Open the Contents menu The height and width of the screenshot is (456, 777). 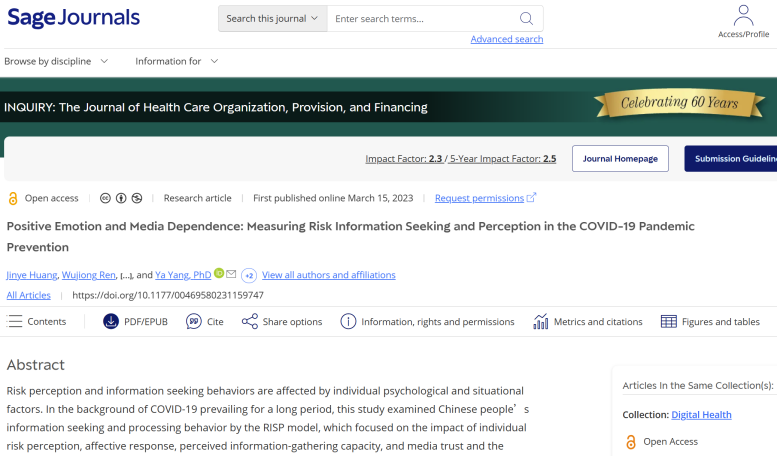(37, 322)
